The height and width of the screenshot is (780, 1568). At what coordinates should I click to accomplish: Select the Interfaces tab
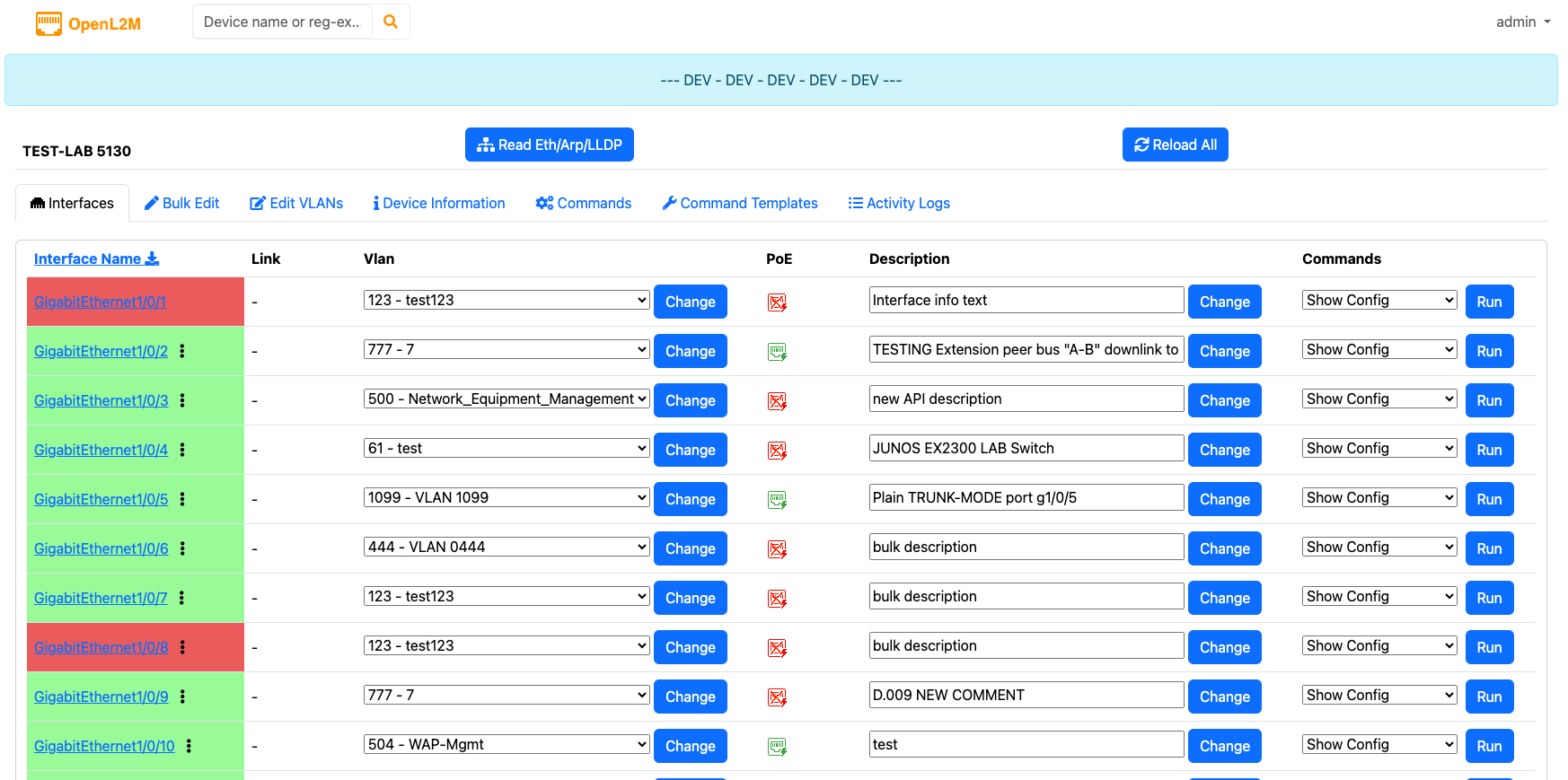click(x=73, y=203)
